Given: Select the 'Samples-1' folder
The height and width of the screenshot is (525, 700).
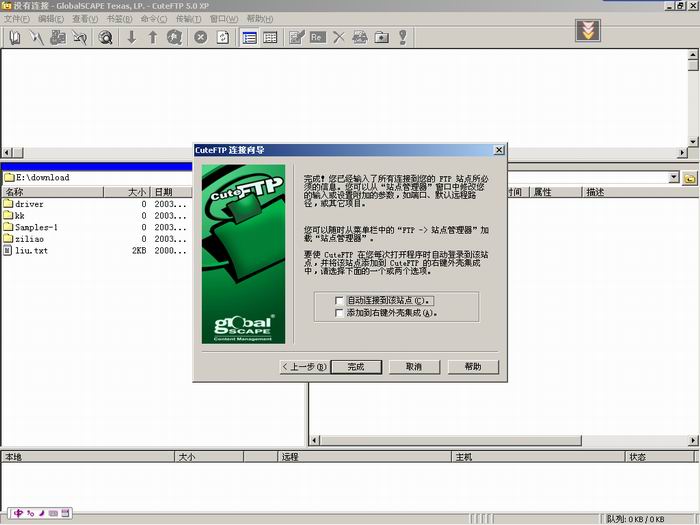Looking at the screenshot, I should [x=31, y=227].
